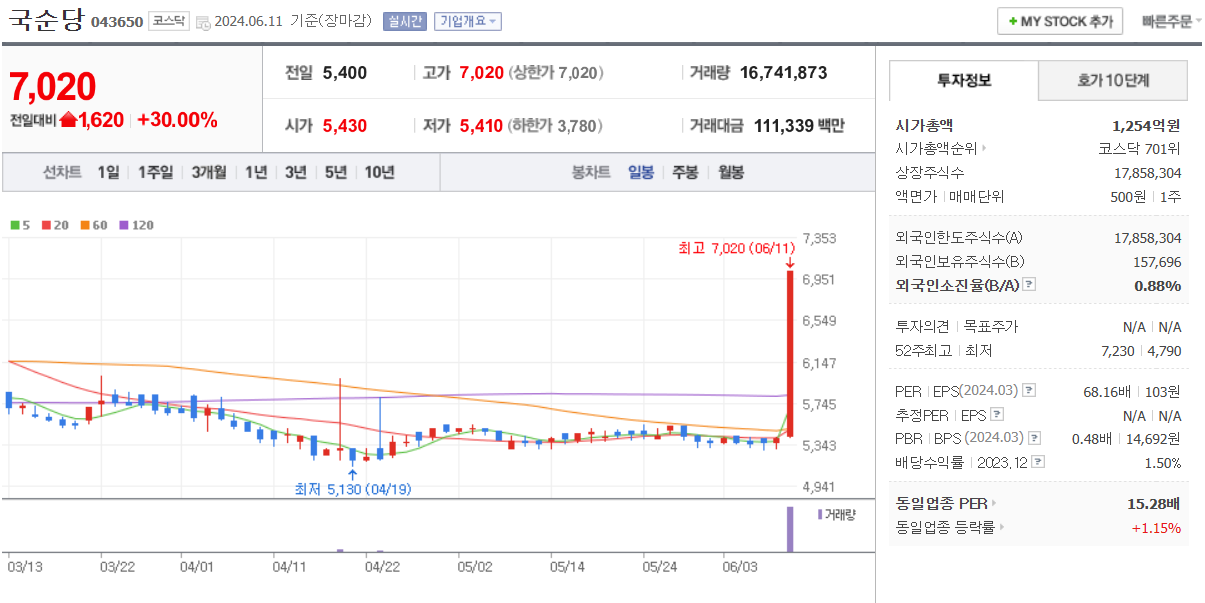
Task: Click the red 20-day moving average legend swatch
Action: (x=46, y=225)
